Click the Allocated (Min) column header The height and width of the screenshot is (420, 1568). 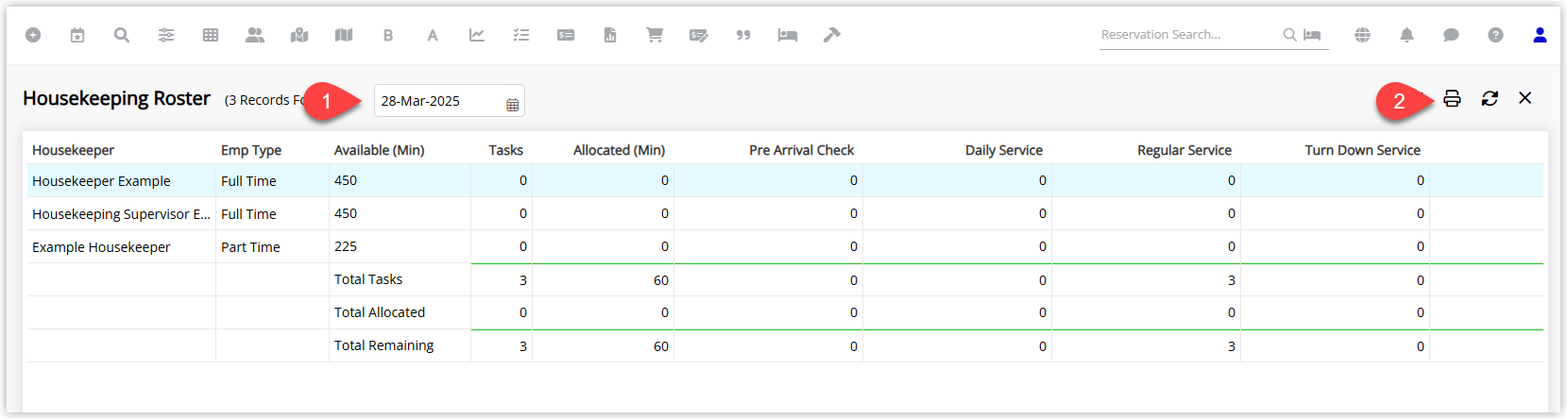[619, 150]
